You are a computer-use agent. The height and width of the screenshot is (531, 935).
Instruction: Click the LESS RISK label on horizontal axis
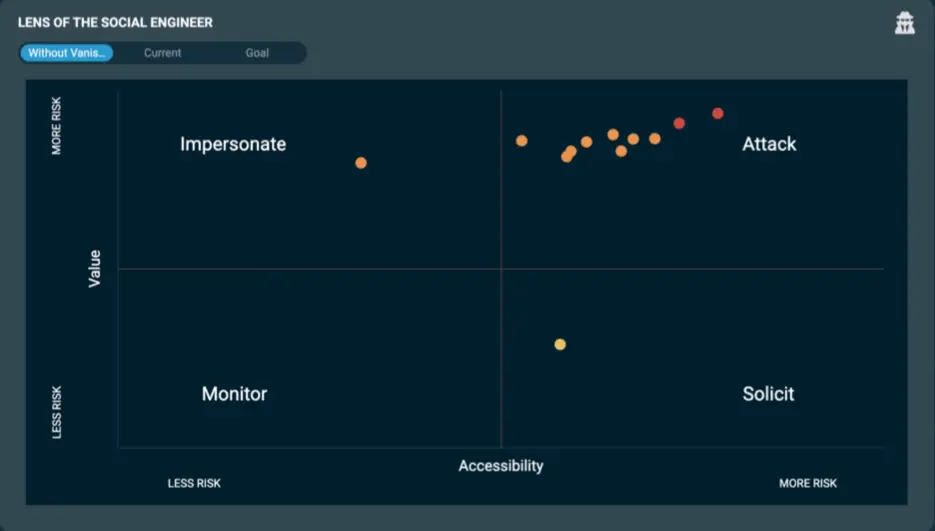194,484
